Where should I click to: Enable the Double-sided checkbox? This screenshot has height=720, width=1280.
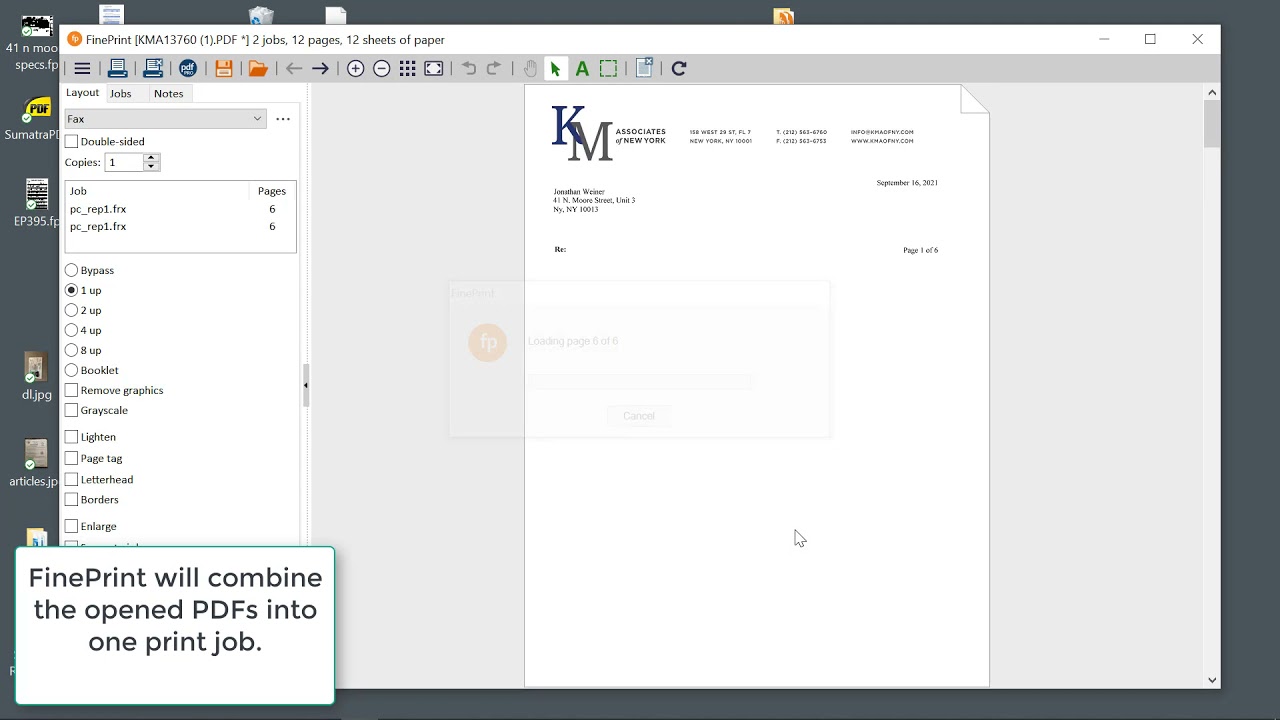(x=71, y=141)
